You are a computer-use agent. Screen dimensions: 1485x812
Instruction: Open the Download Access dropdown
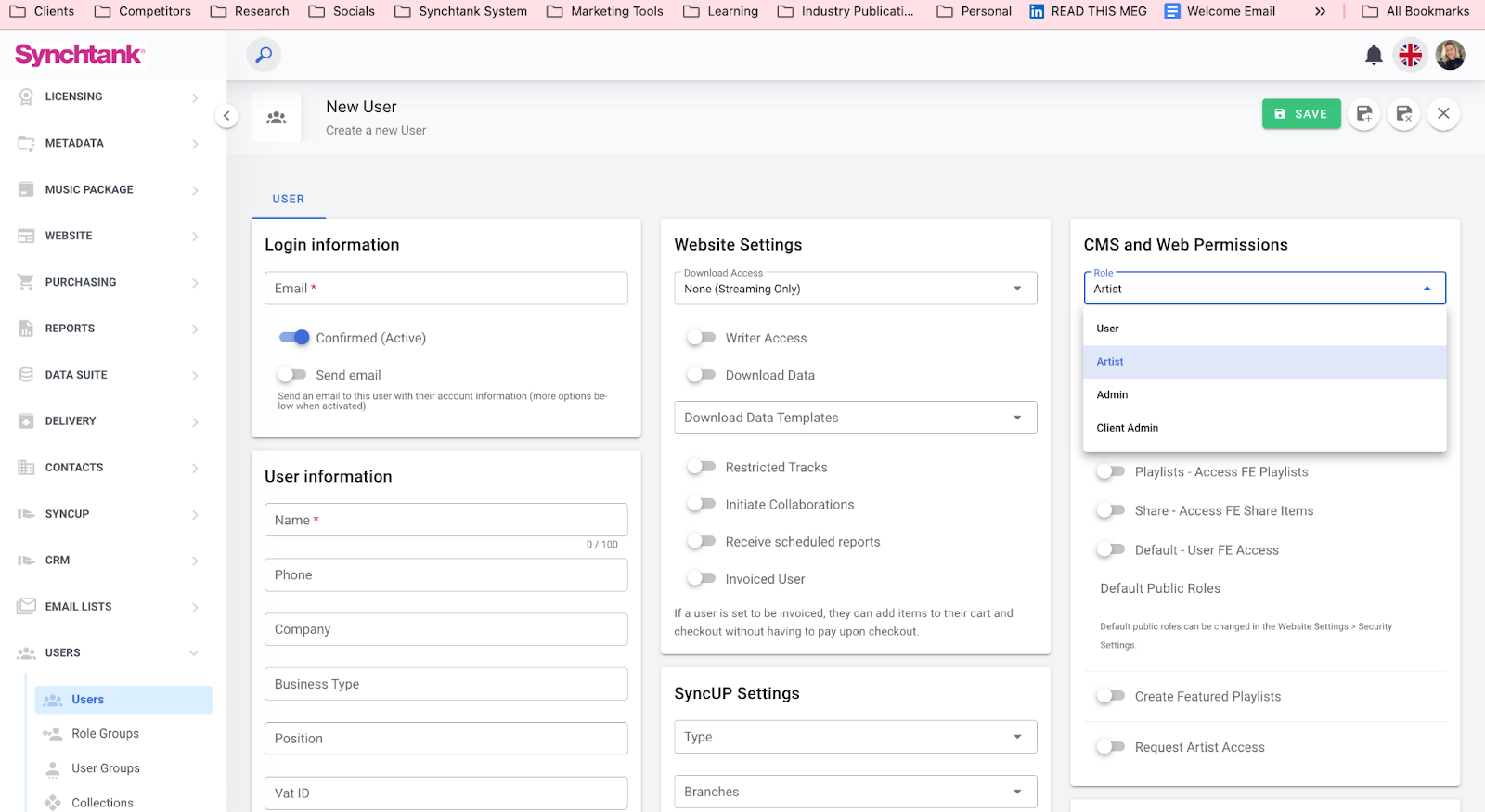(x=854, y=289)
